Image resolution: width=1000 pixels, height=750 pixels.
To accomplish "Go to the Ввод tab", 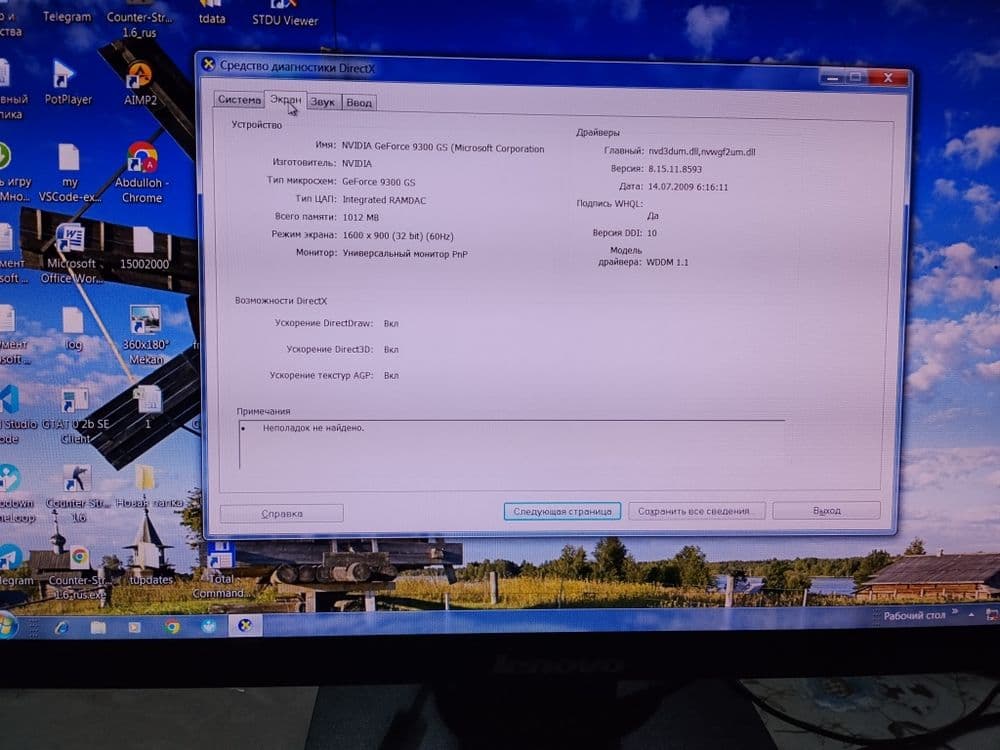I will click(x=359, y=103).
